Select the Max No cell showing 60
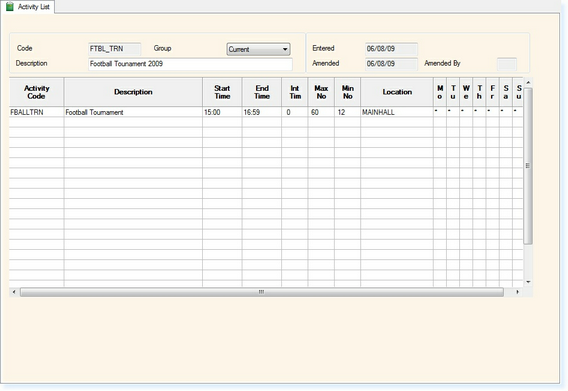Image resolution: width=568 pixels, height=391 pixels. pos(321,112)
